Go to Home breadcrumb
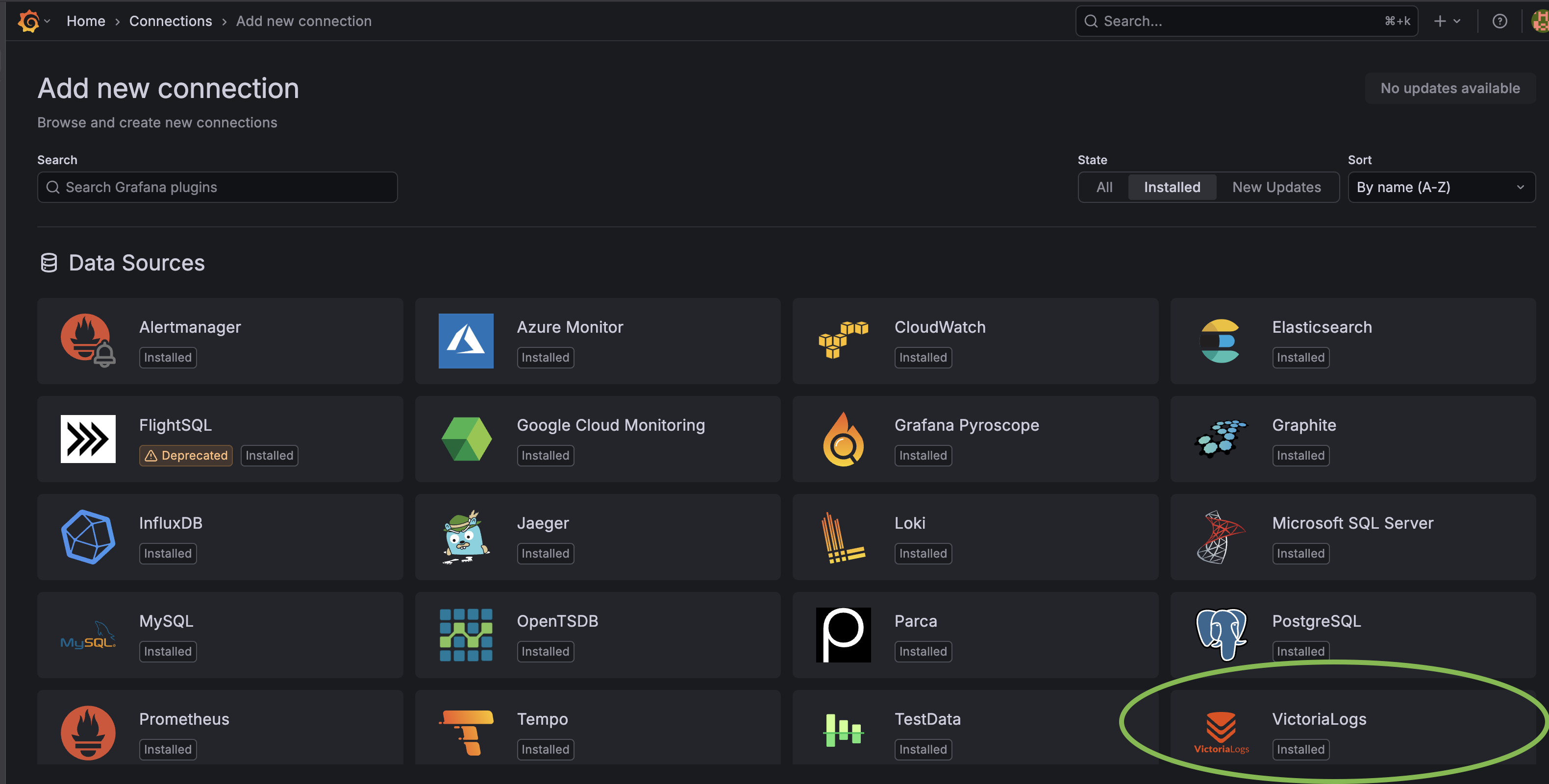This screenshot has height=784, width=1549. click(x=85, y=21)
